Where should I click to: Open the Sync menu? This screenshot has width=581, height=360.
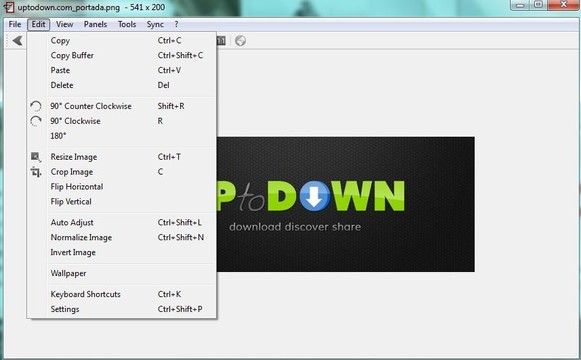click(155, 24)
